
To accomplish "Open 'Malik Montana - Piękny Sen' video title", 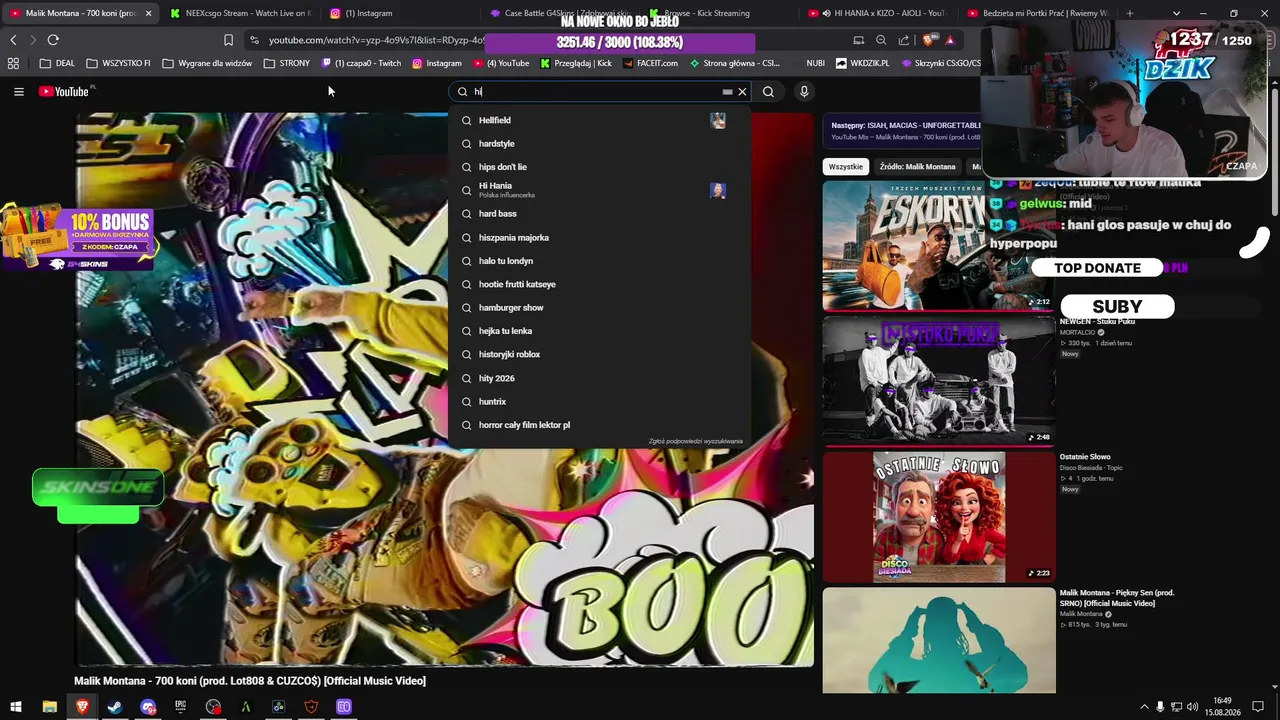I will pyautogui.click(x=1117, y=598).
